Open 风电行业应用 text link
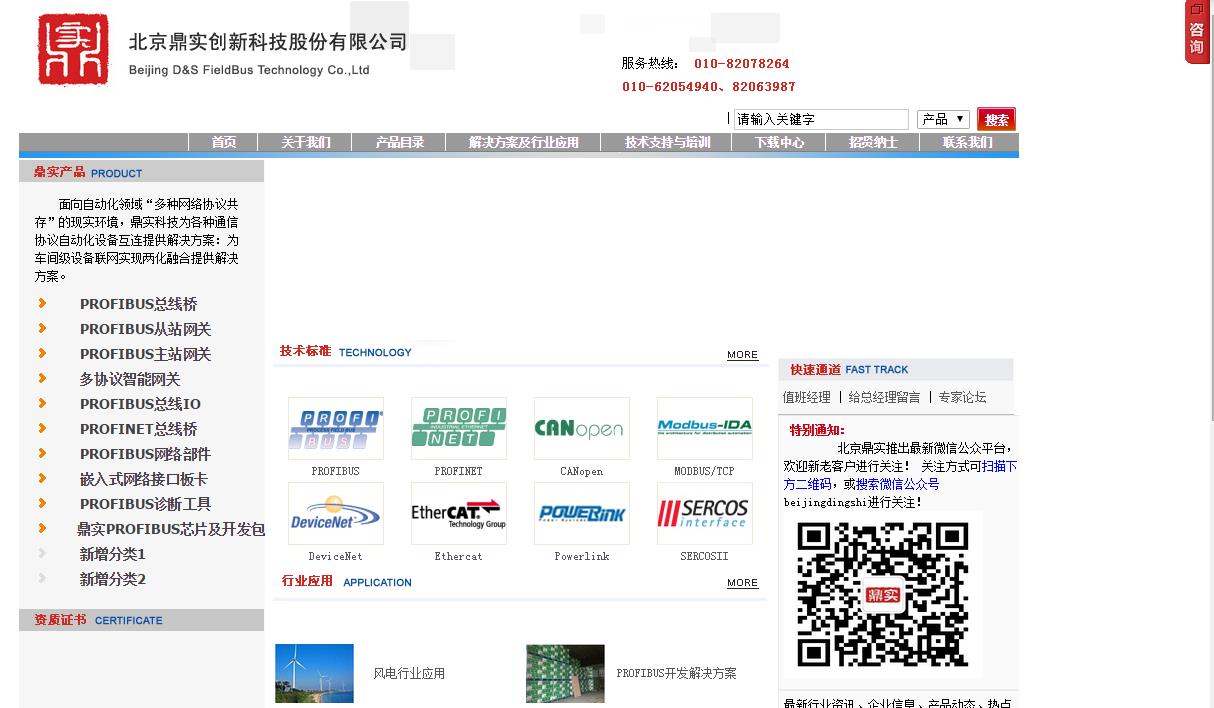This screenshot has height=708, width=1214. click(x=409, y=674)
